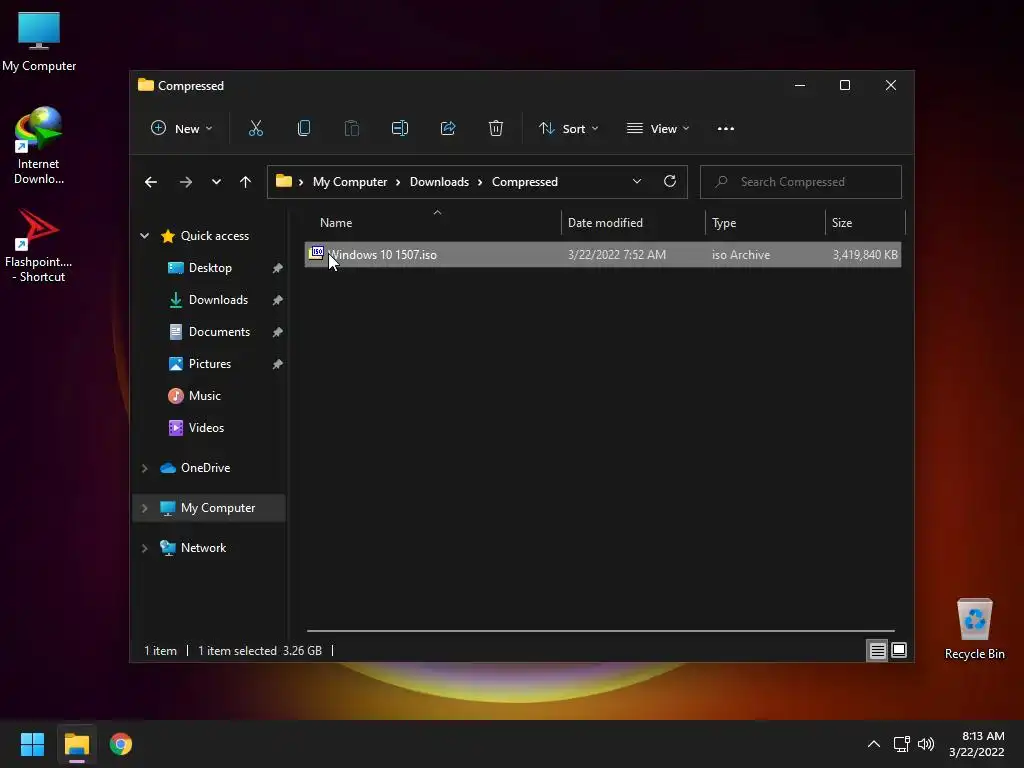1024x768 pixels.
Task: Open OneDrive in navigation pane
Action: point(205,468)
